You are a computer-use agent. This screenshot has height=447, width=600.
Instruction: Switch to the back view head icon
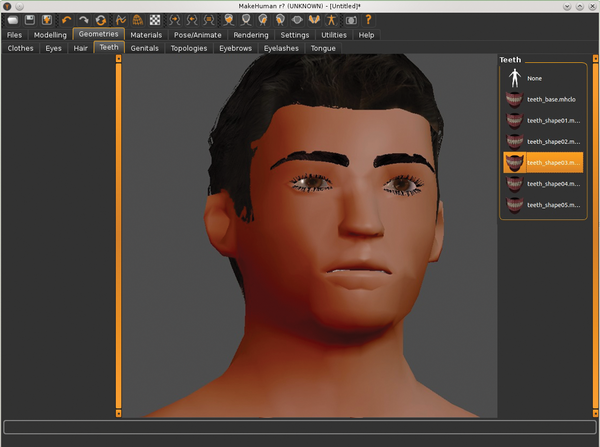(x=246, y=20)
